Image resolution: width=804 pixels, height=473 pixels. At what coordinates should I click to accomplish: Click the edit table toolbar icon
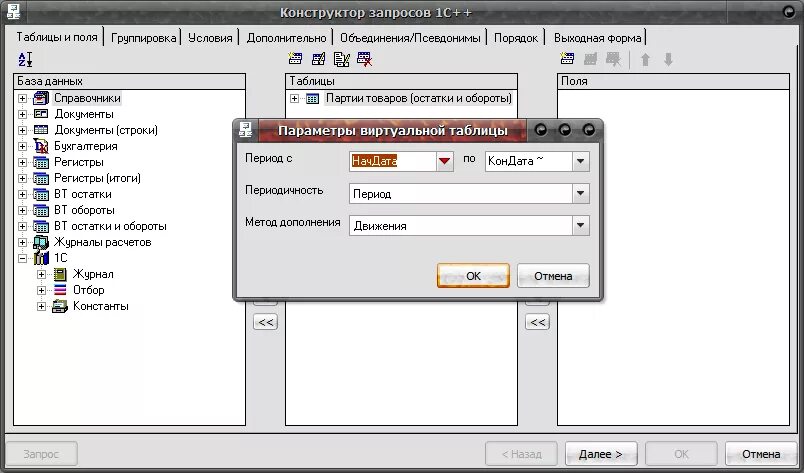[x=318, y=59]
